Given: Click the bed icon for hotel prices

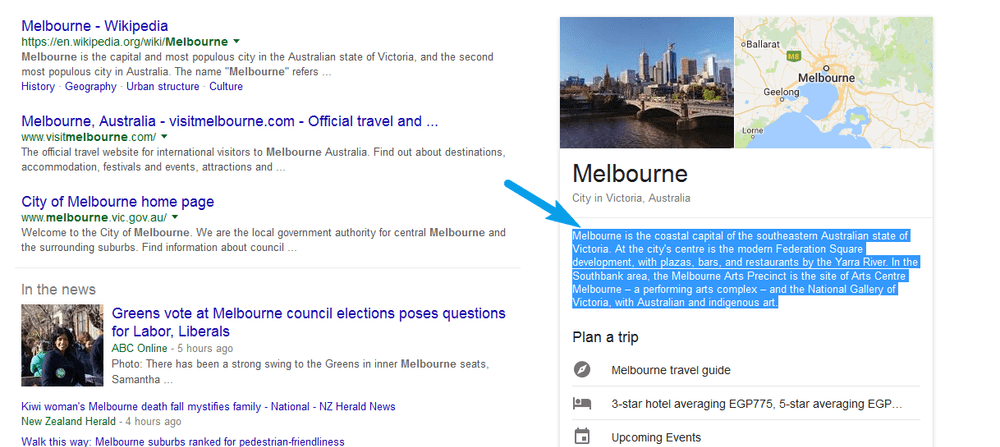Looking at the screenshot, I should 582,404.
